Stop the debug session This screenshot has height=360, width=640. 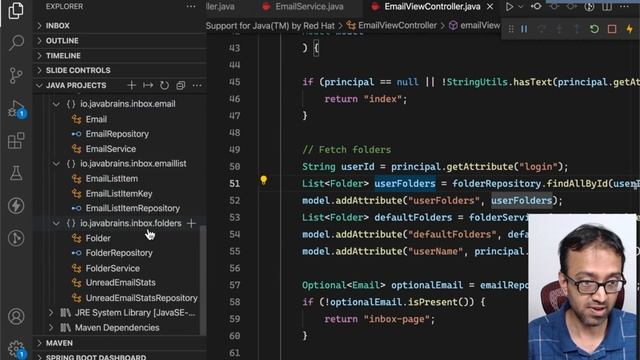pos(611,29)
